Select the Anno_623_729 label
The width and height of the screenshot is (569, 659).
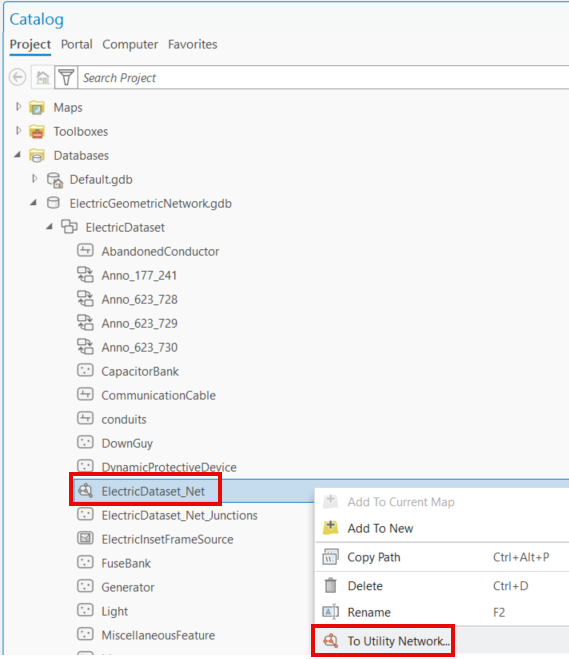point(139,323)
